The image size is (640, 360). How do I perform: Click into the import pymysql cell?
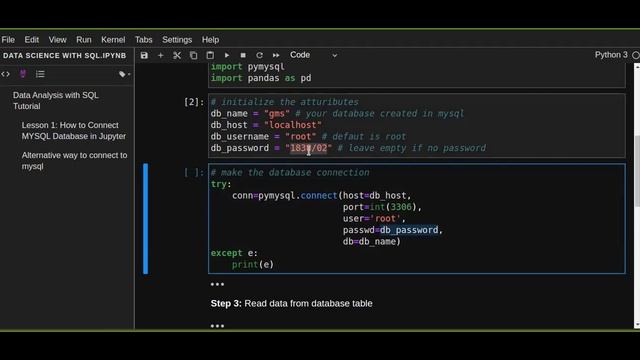416,75
